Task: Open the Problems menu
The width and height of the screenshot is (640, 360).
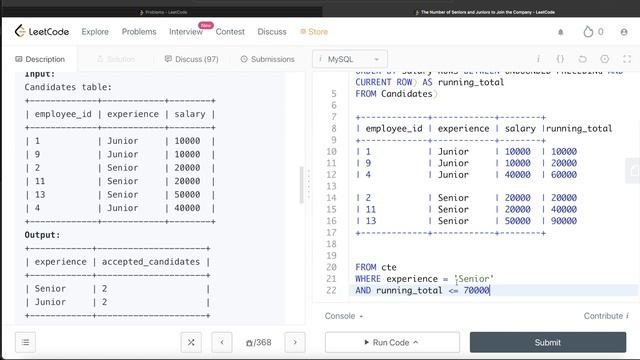Action: pos(139,31)
